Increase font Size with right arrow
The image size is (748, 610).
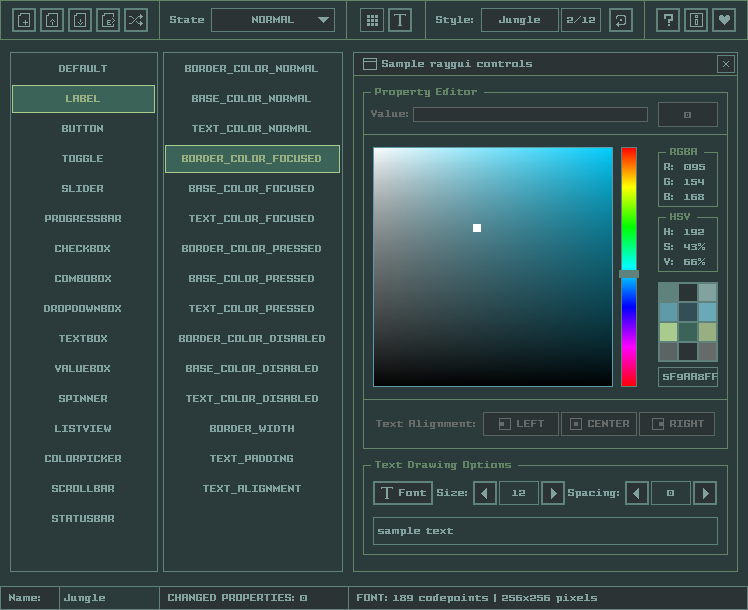(553, 493)
